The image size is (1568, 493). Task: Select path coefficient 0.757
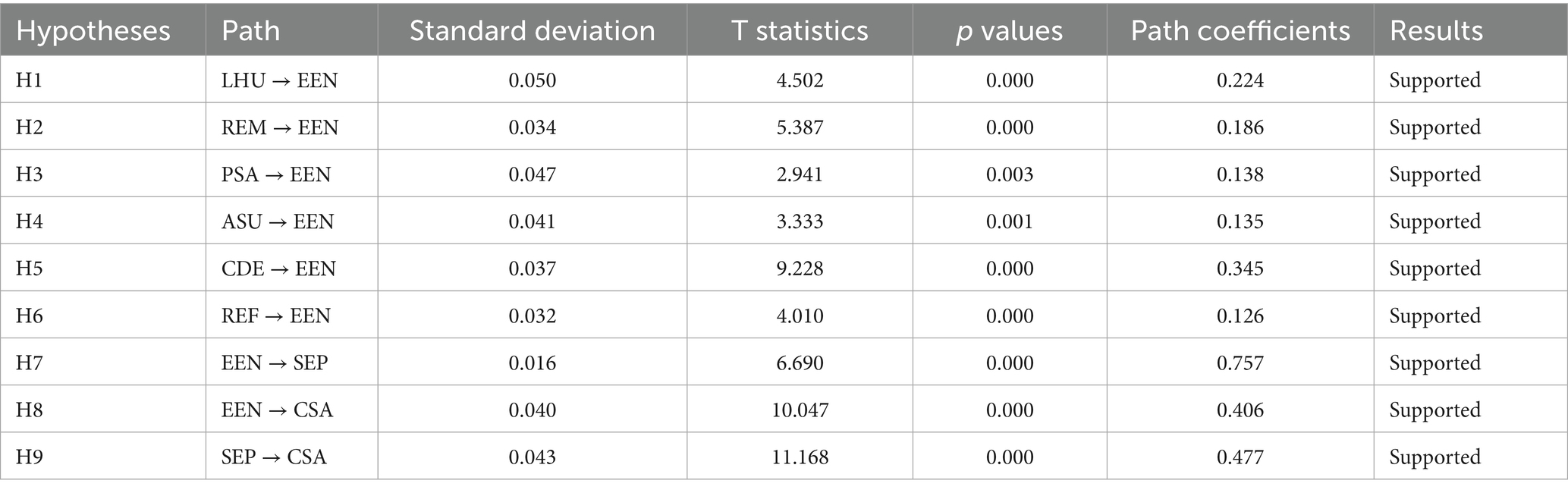tap(1240, 363)
